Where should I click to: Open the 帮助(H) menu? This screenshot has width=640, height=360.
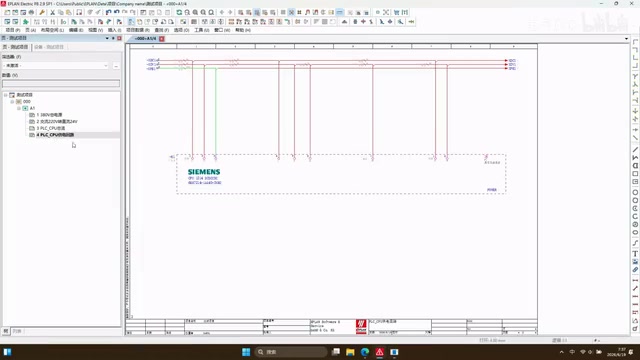(x=243, y=30)
